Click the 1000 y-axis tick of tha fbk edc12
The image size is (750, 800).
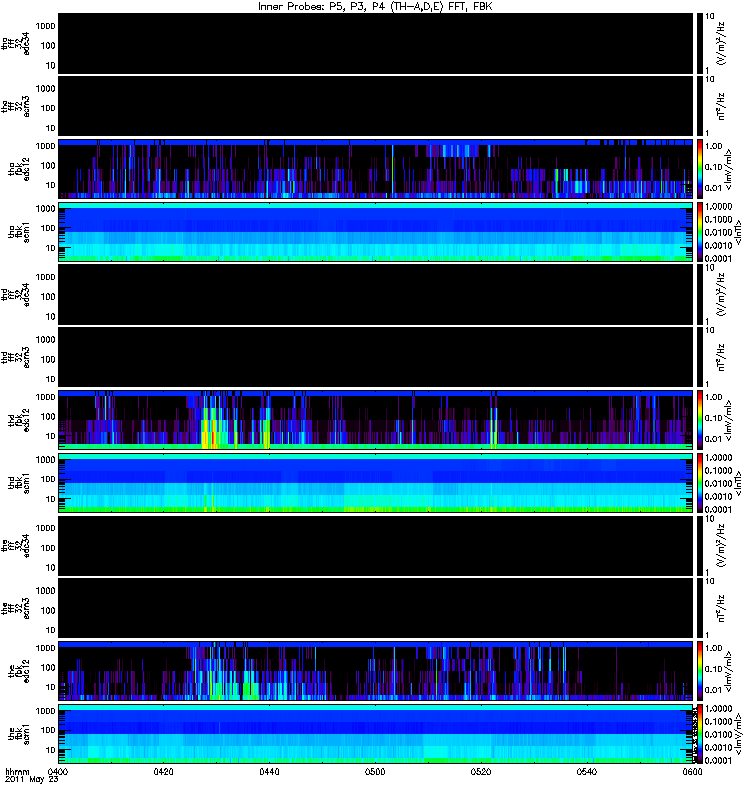(45, 146)
